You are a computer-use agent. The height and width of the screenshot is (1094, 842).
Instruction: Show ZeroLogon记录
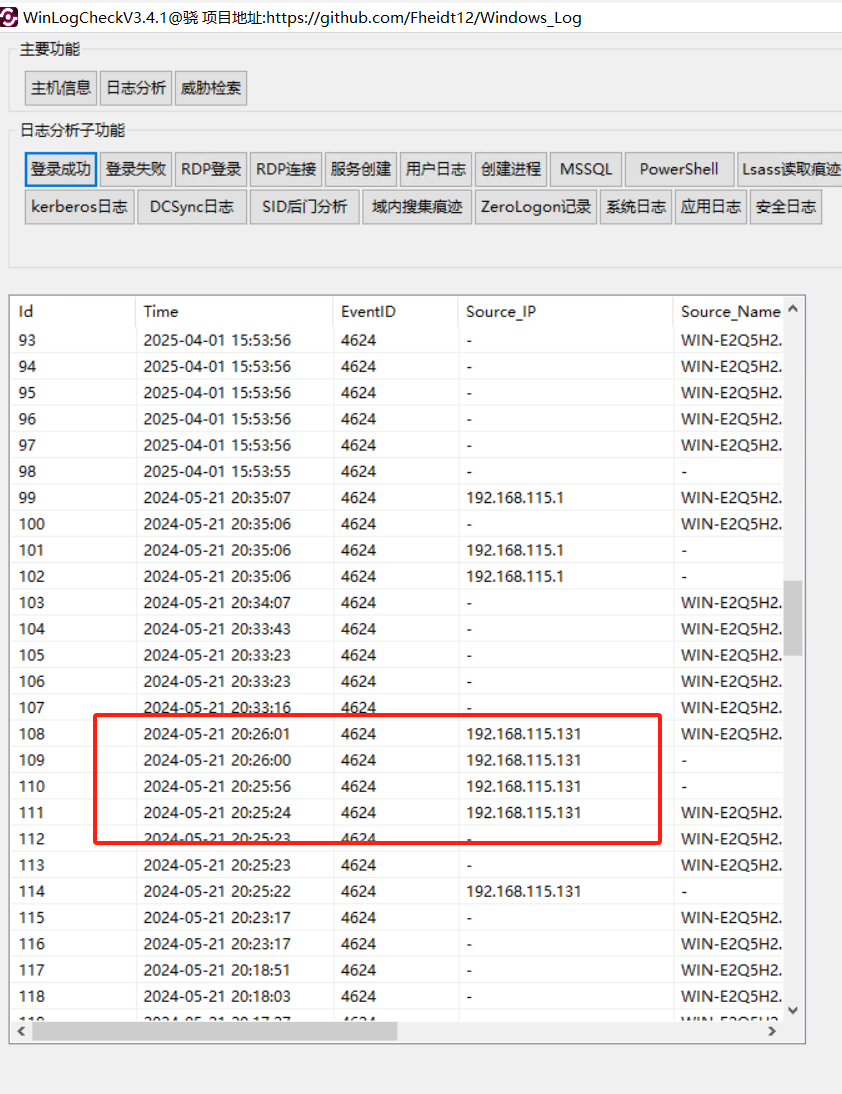click(x=536, y=207)
